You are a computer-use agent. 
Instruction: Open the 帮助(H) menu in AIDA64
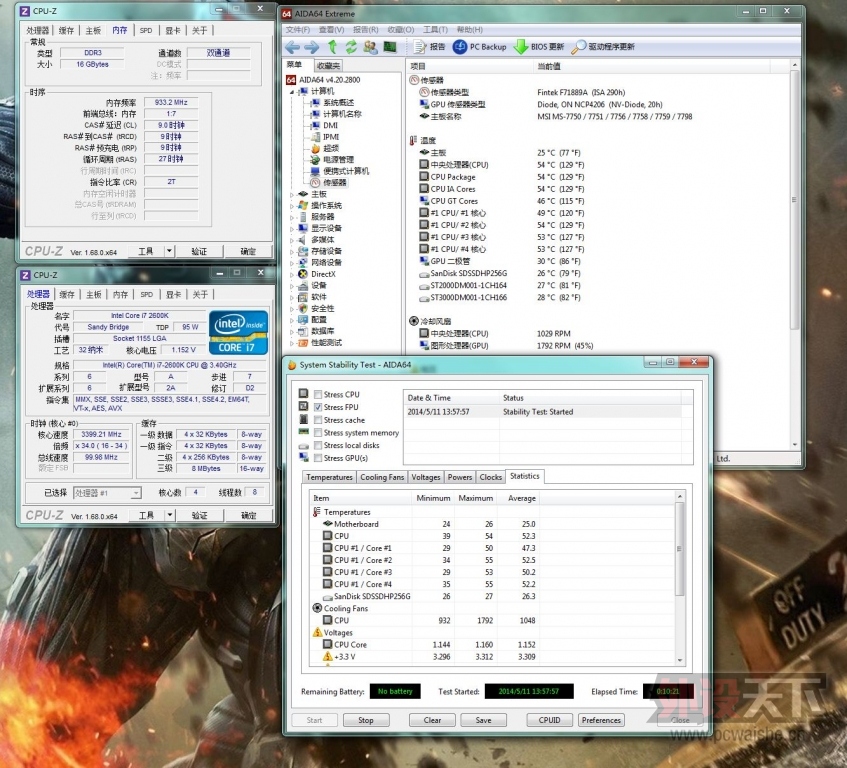pyautogui.click(x=469, y=30)
